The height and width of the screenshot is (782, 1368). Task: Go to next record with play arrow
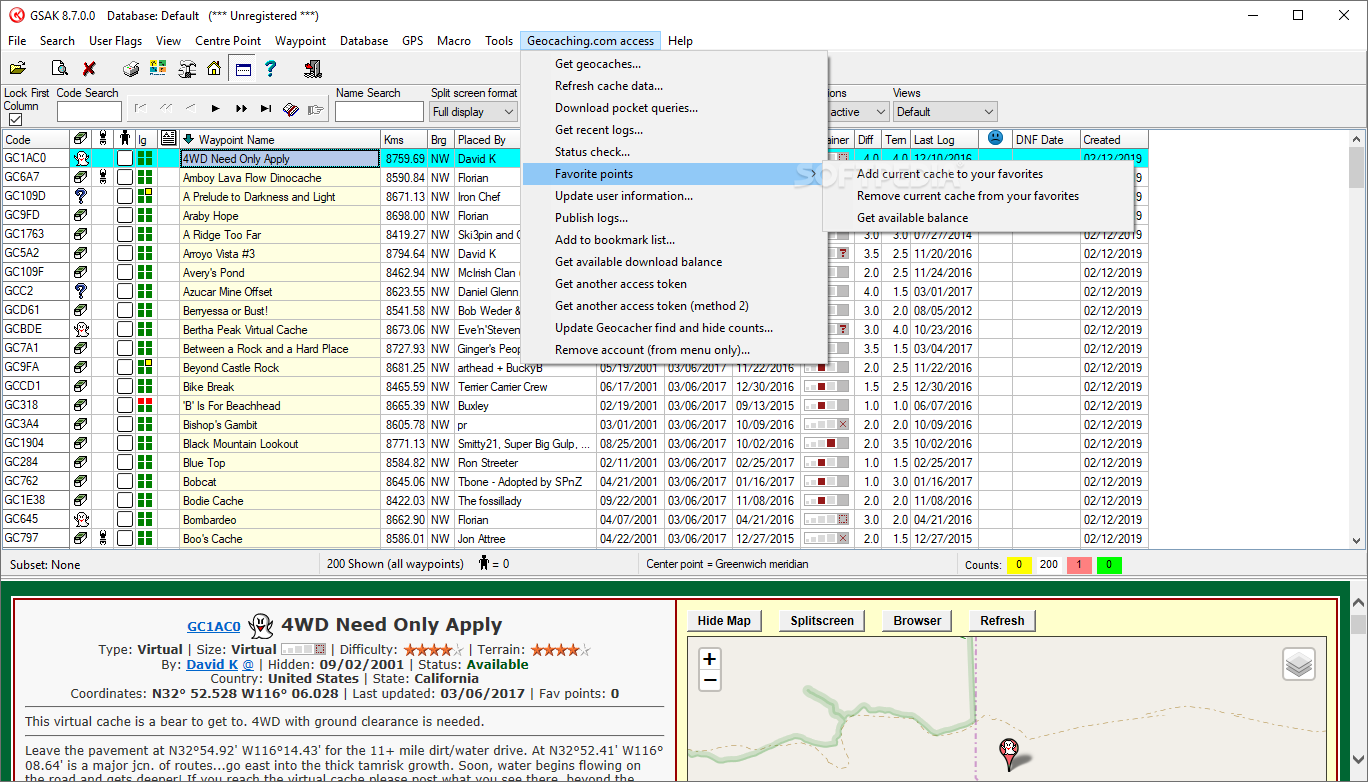(215, 108)
